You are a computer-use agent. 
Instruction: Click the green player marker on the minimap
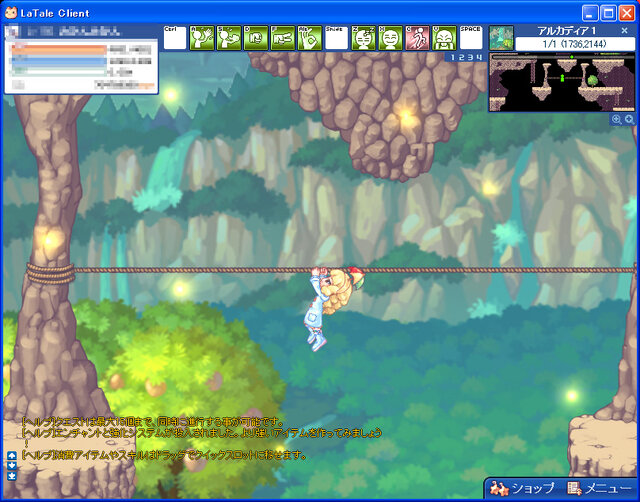click(x=562, y=78)
